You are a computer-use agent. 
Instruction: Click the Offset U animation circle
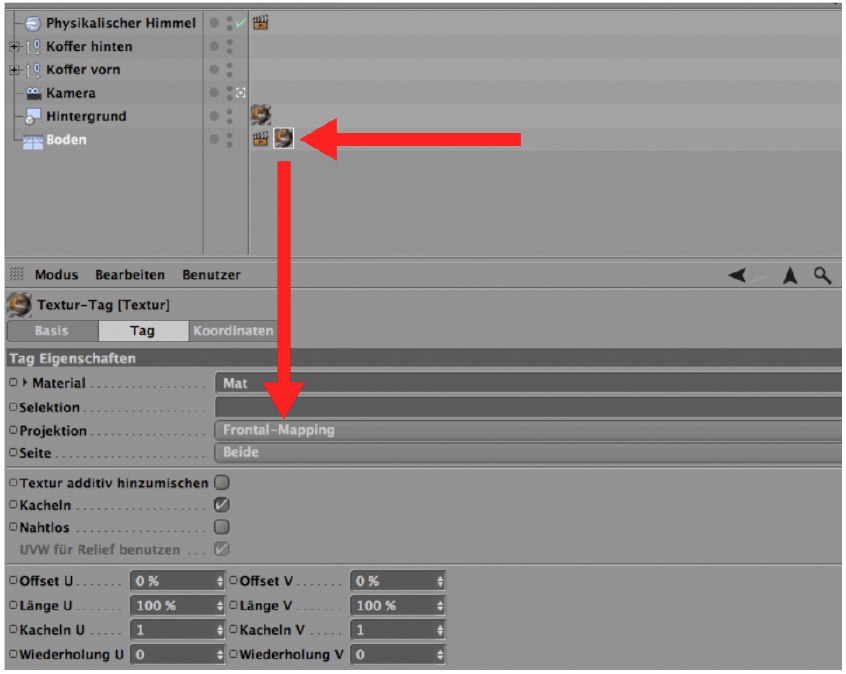pos(13,581)
